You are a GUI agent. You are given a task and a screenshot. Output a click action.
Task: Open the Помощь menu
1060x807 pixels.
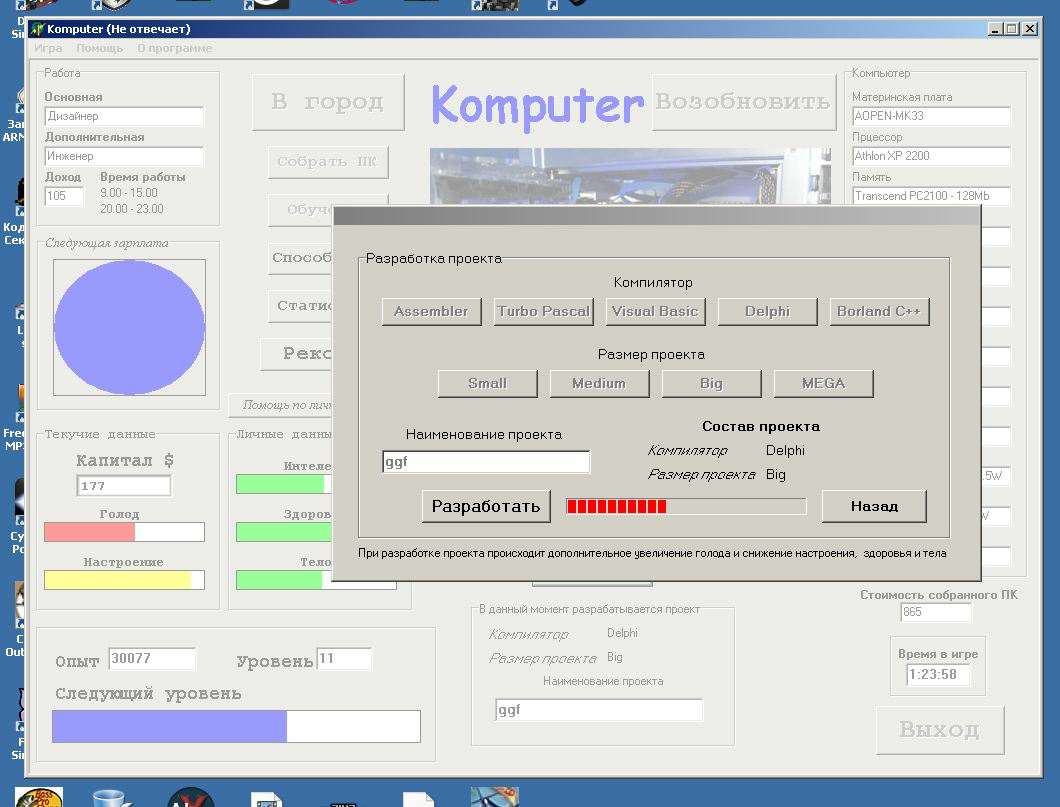[x=99, y=48]
